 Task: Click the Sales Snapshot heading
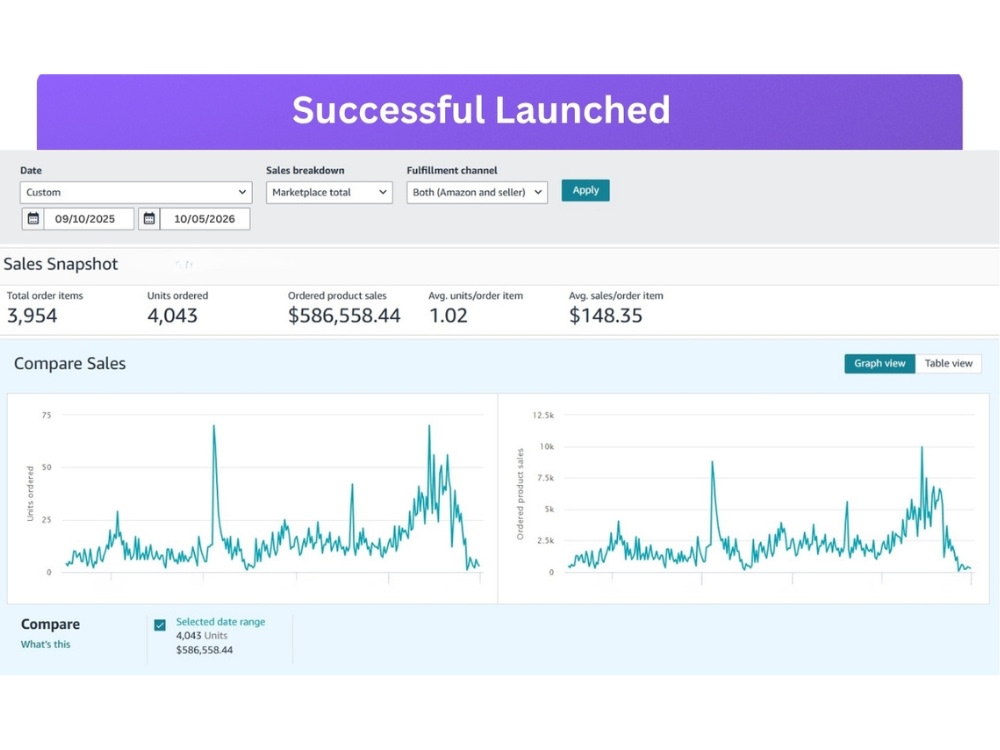point(61,264)
